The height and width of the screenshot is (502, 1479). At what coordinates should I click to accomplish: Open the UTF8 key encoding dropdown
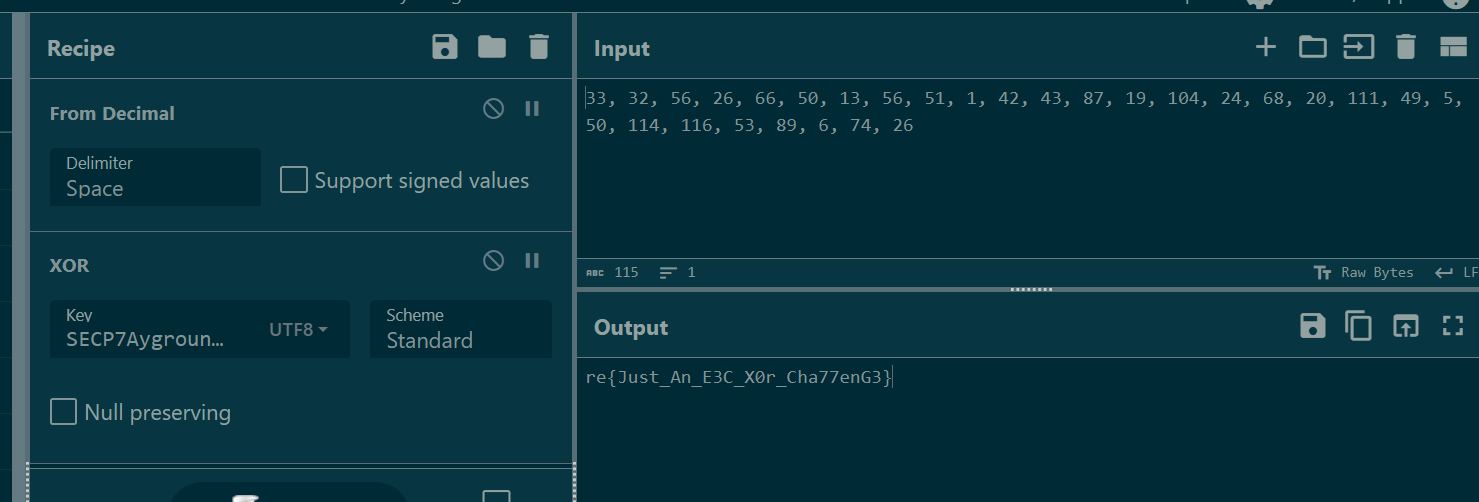(298, 329)
